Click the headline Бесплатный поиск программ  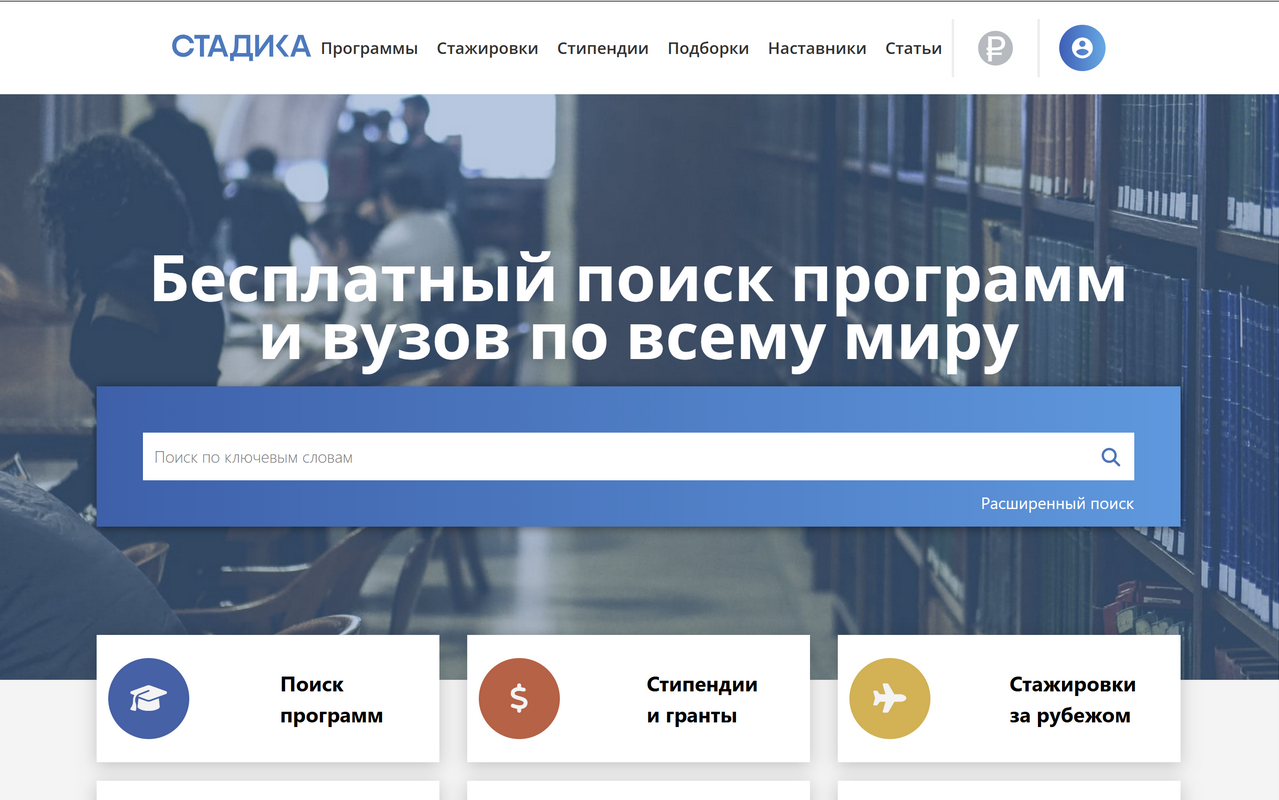[x=638, y=281]
